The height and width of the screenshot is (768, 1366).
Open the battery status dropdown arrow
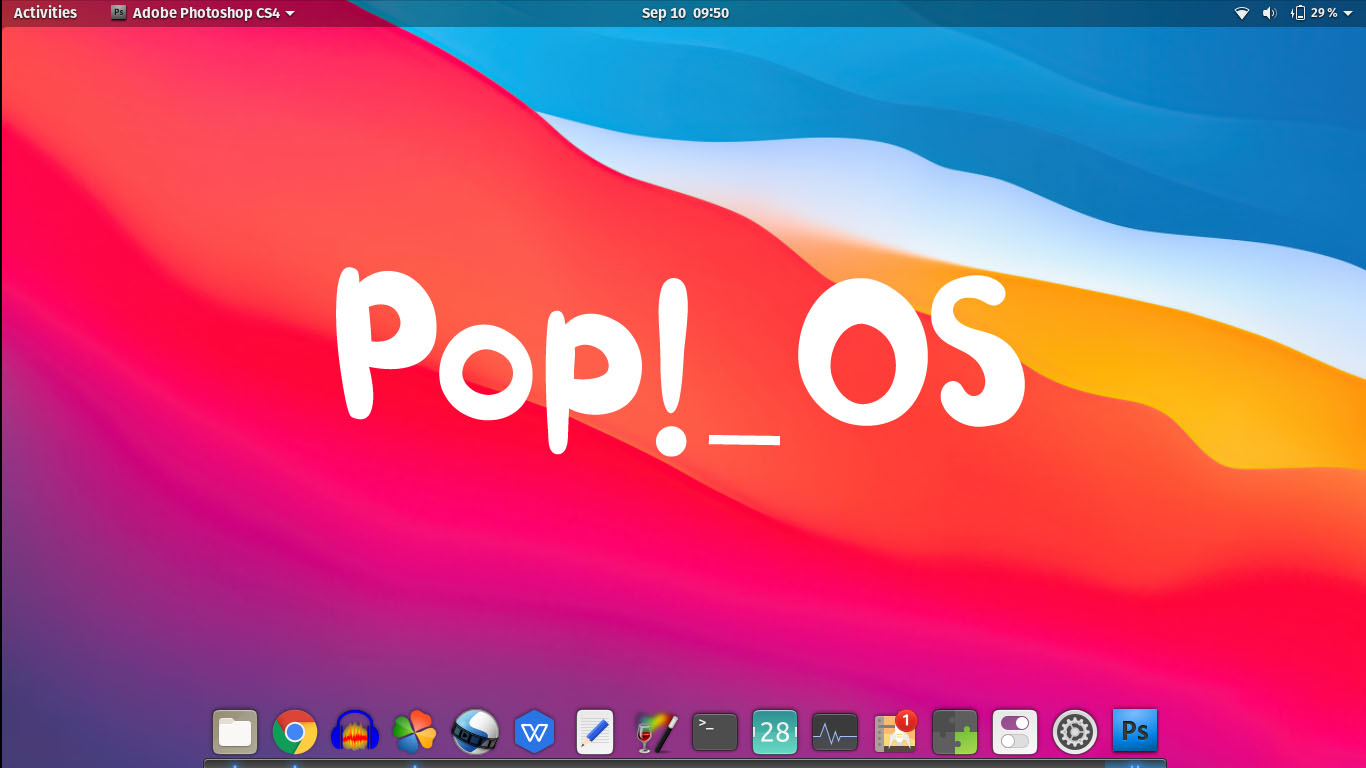[1348, 13]
